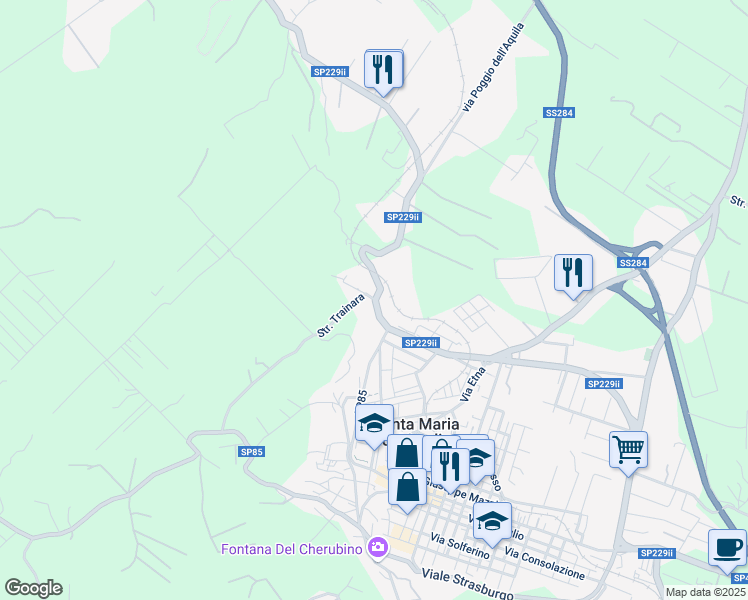Open the graduation cap marker by Via Consolazione
The height and width of the screenshot is (600, 748).
pos(492,523)
